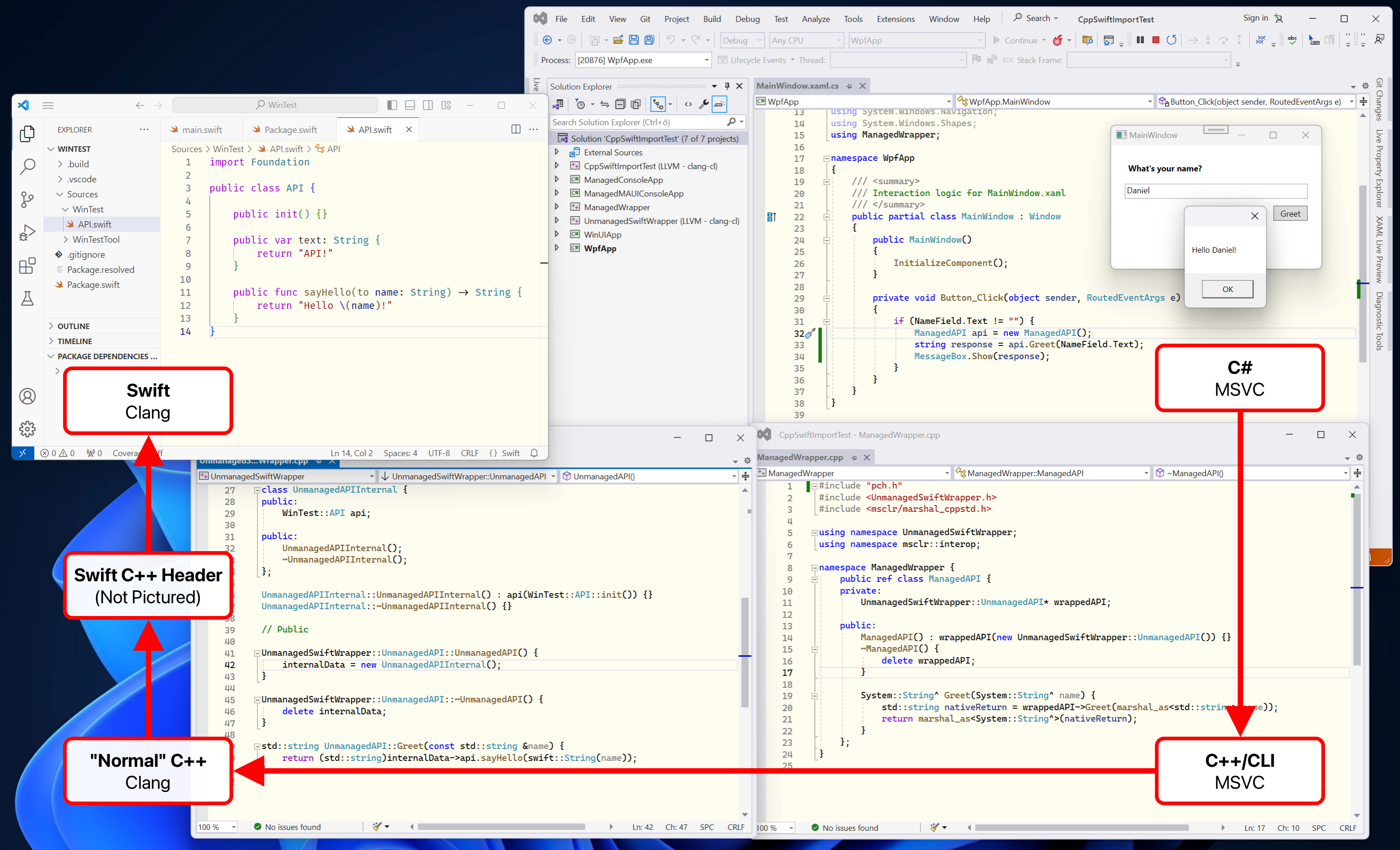Open Extensions view in VS Code sidebar
Image resolution: width=1400 pixels, height=850 pixels.
pos(27,266)
